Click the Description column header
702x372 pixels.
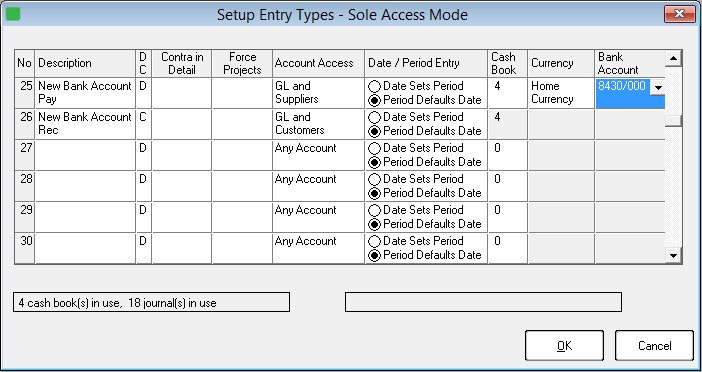pos(85,64)
